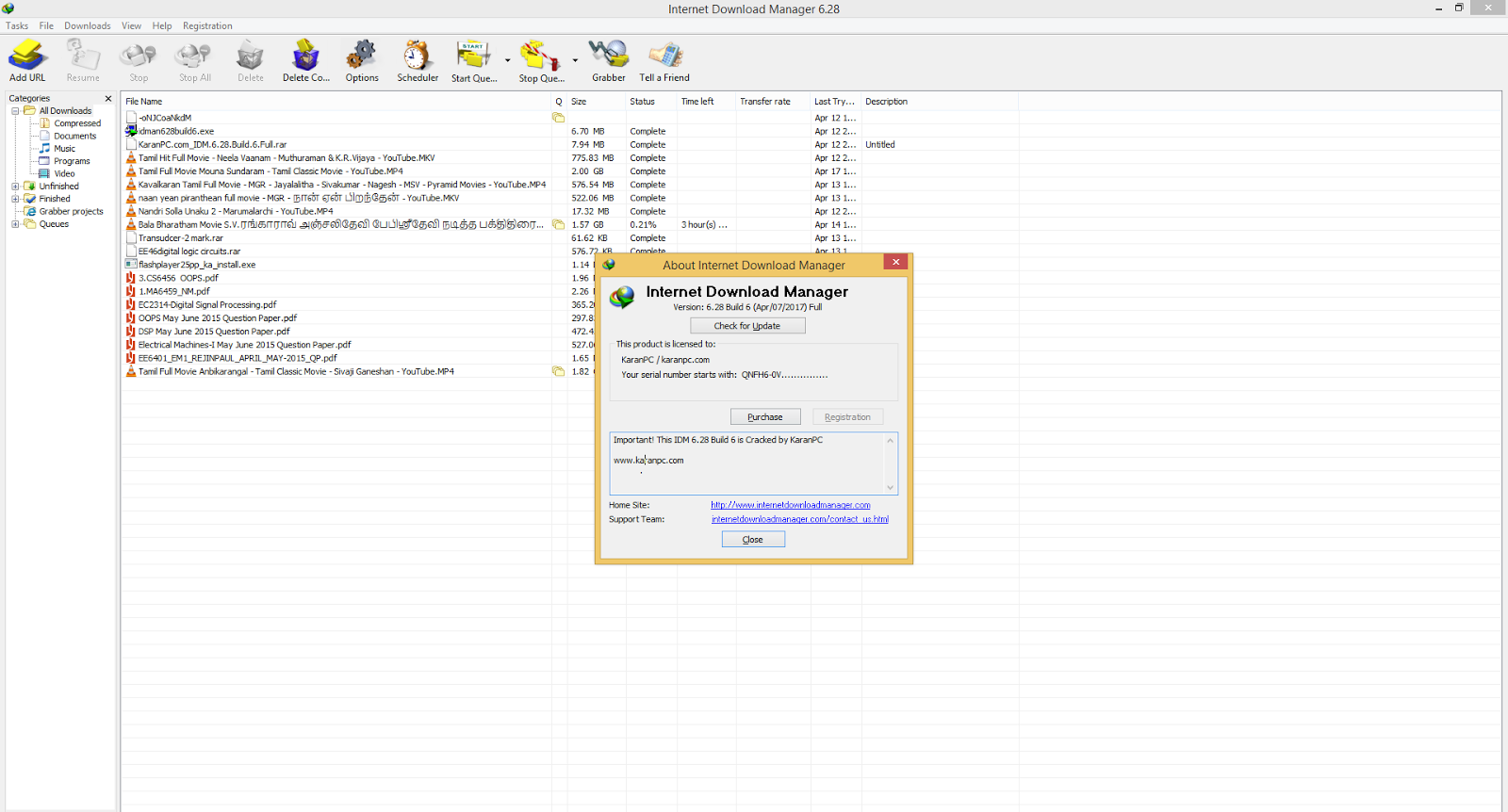Click the PDF icon of 1.MA6459_NM.pdf

(x=131, y=292)
